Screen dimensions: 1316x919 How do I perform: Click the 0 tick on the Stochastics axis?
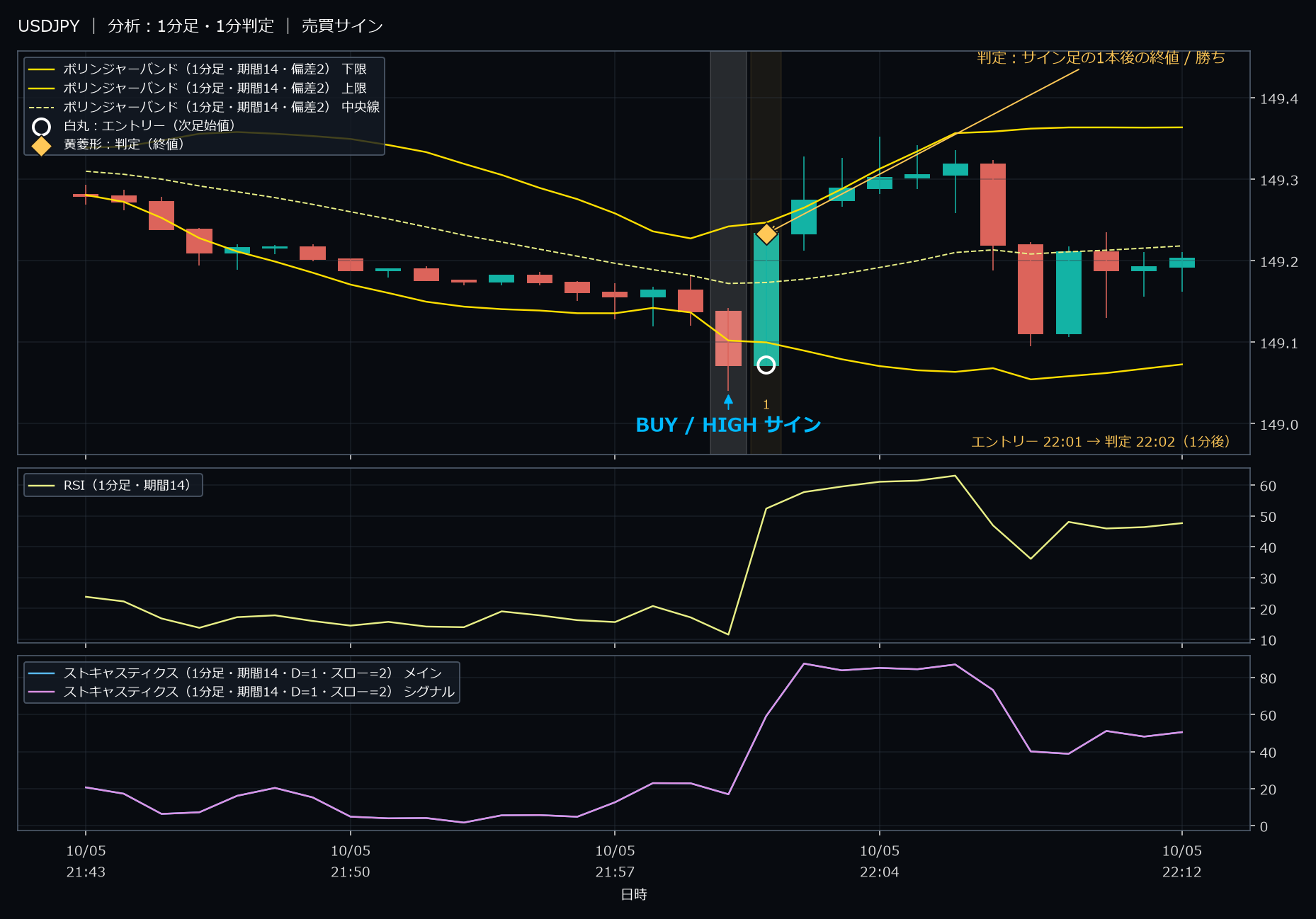[x=1264, y=826]
